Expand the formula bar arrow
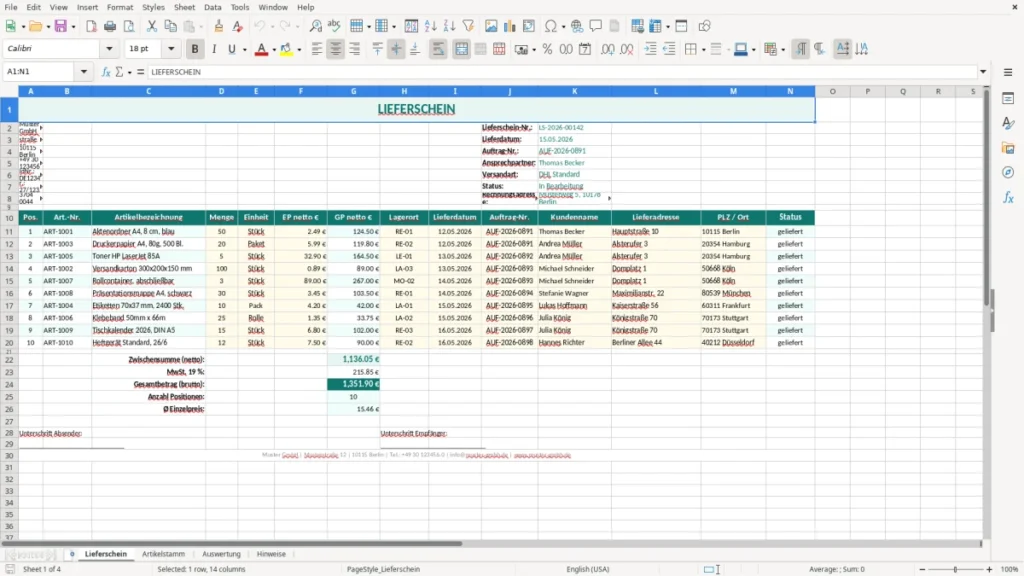Screen dimensions: 1024x576 coord(983,72)
